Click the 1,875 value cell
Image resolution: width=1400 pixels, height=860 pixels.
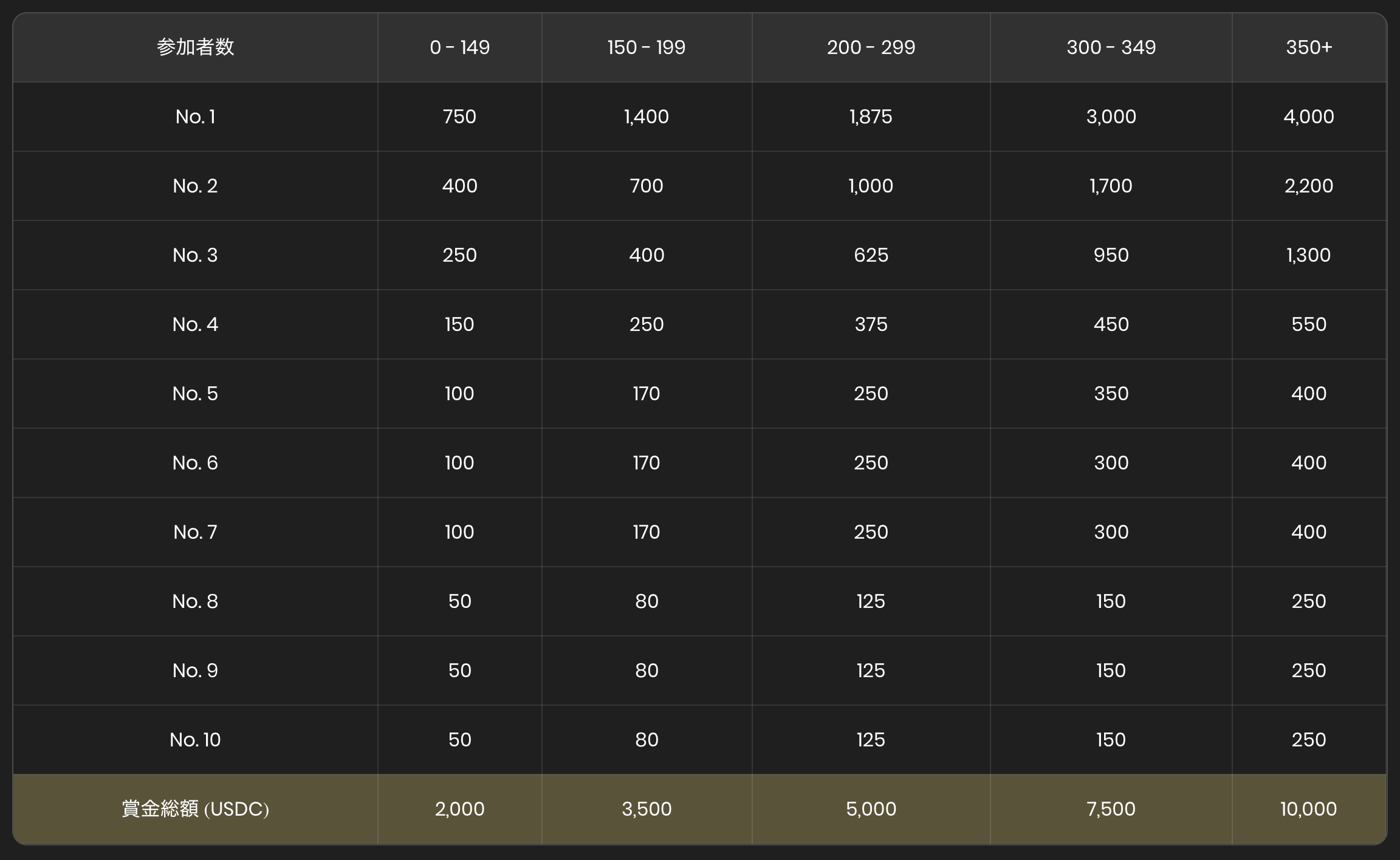tap(871, 117)
